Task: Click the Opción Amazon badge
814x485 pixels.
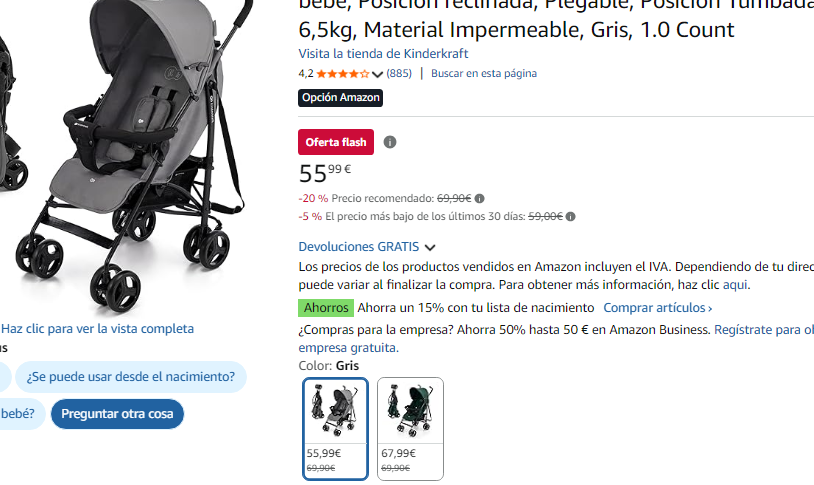Action: click(341, 98)
